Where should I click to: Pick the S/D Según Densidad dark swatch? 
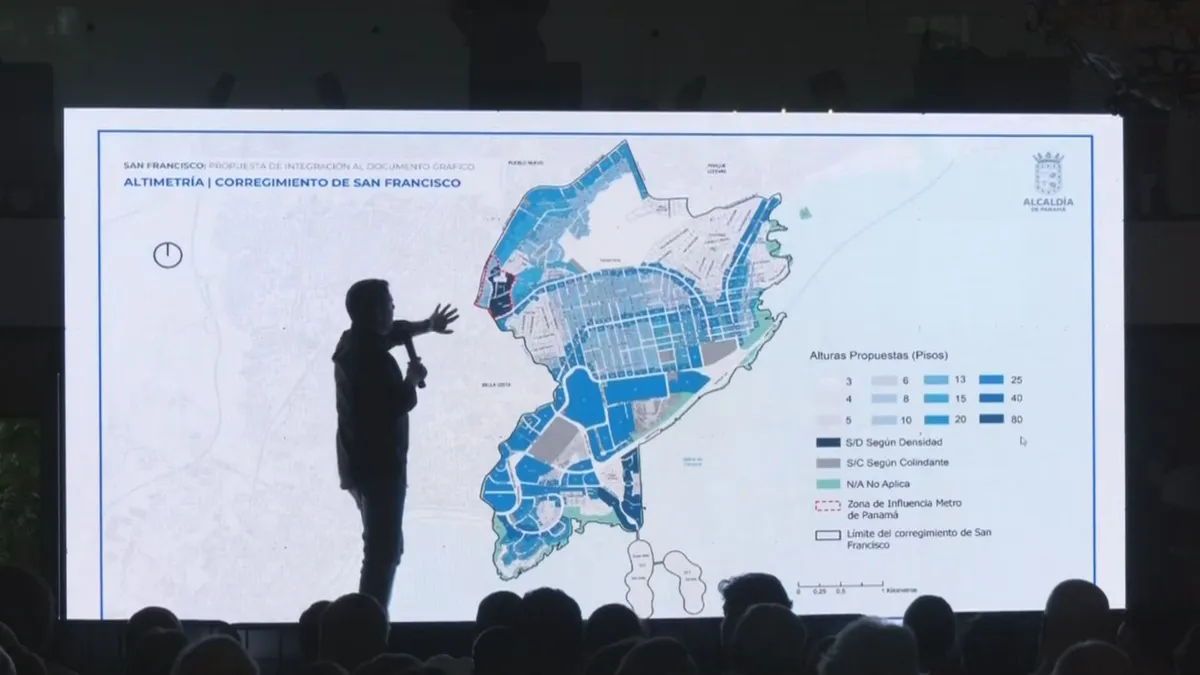(x=828, y=442)
